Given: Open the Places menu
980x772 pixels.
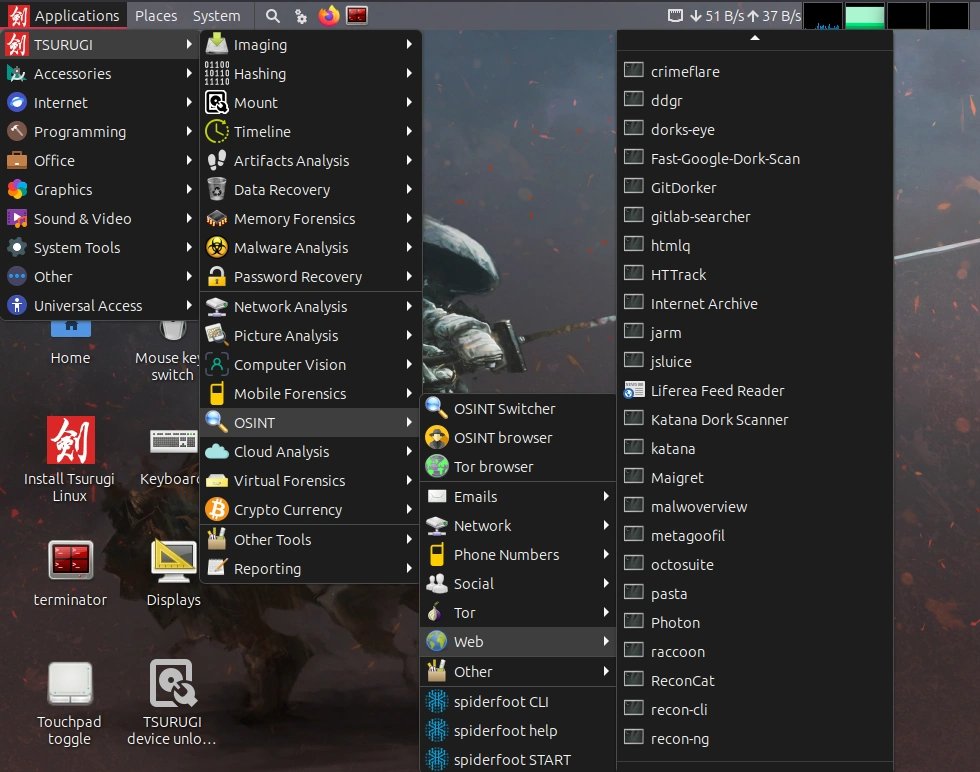Looking at the screenshot, I should tap(156, 15).
